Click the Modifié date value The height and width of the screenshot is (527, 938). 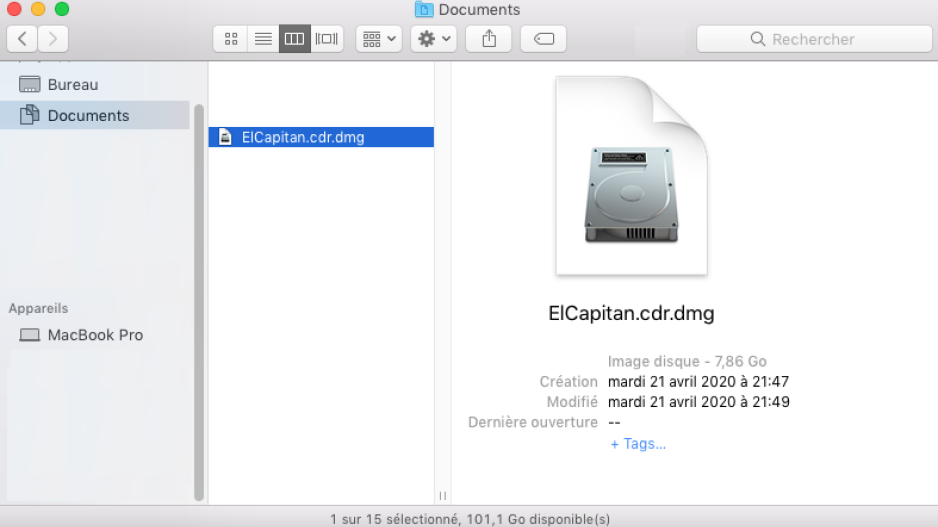(x=698, y=402)
